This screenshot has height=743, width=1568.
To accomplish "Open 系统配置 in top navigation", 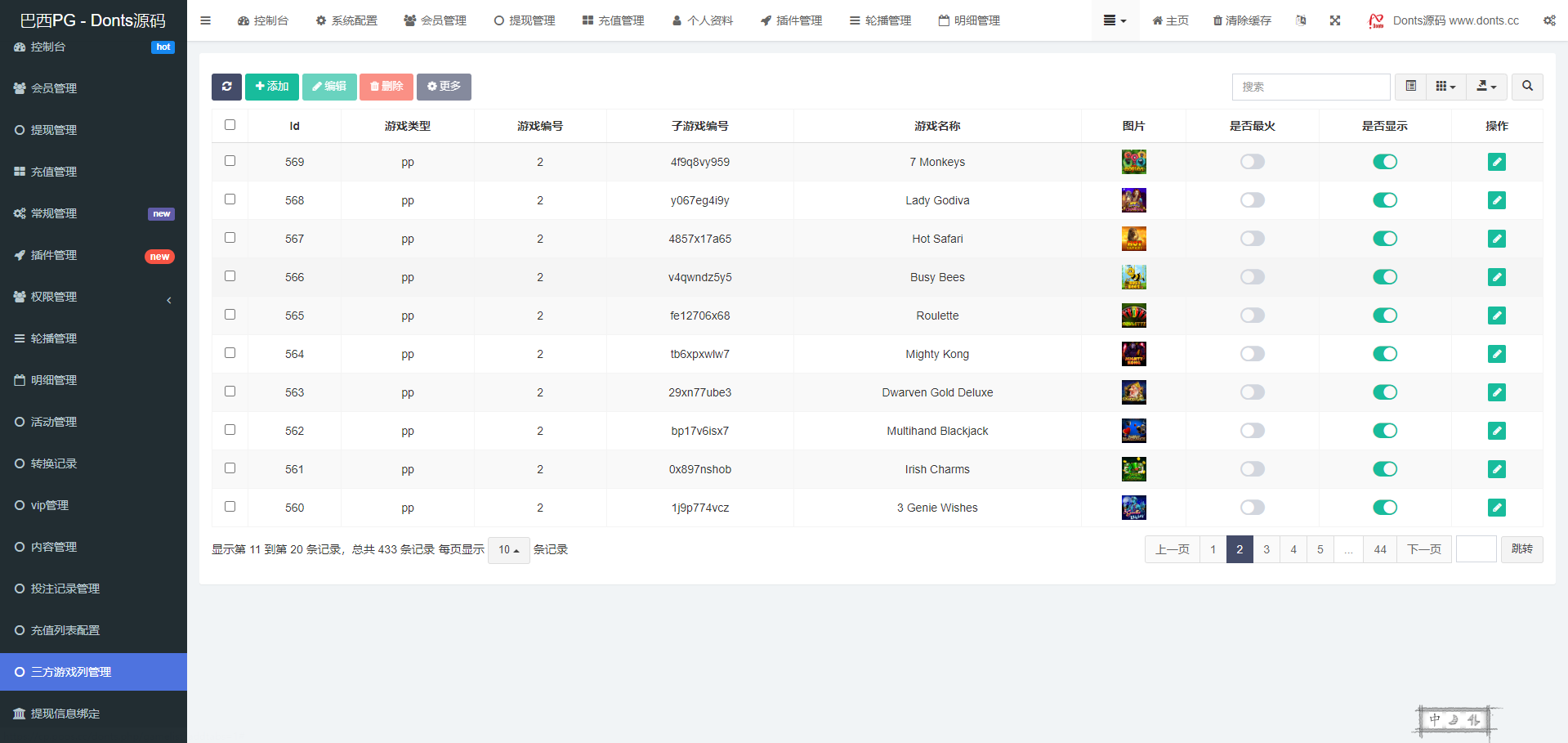I will tap(346, 20).
